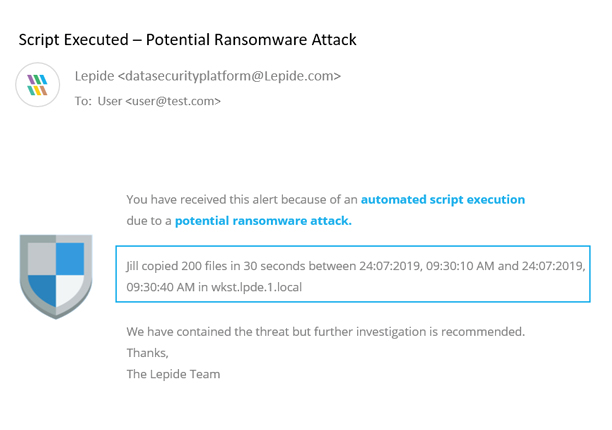The height and width of the screenshot is (430, 612).
Task: Click recipient address user@test.com
Action: pyautogui.click(x=173, y=101)
